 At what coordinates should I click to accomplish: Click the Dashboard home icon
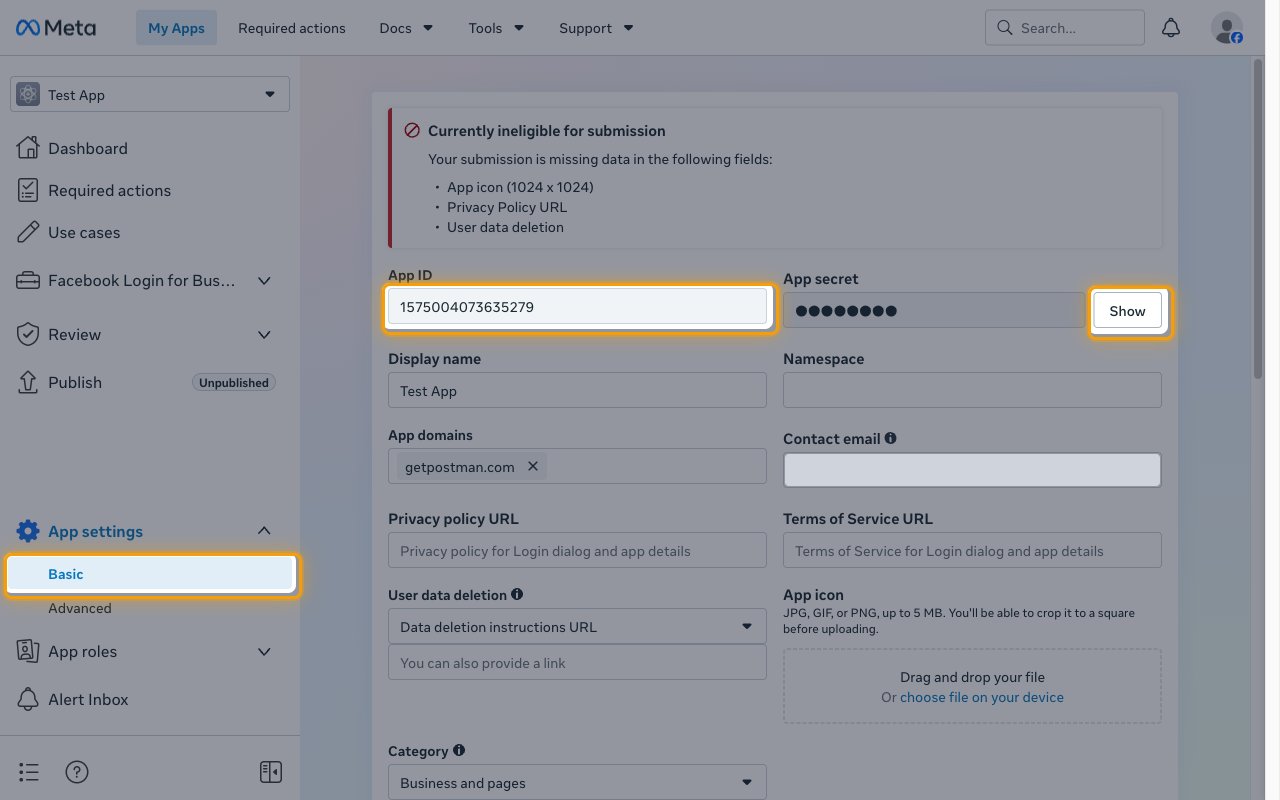pyautogui.click(x=28, y=148)
